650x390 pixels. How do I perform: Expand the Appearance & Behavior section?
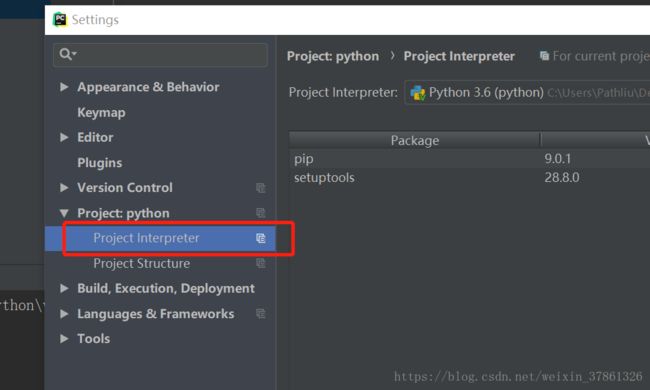click(64, 87)
